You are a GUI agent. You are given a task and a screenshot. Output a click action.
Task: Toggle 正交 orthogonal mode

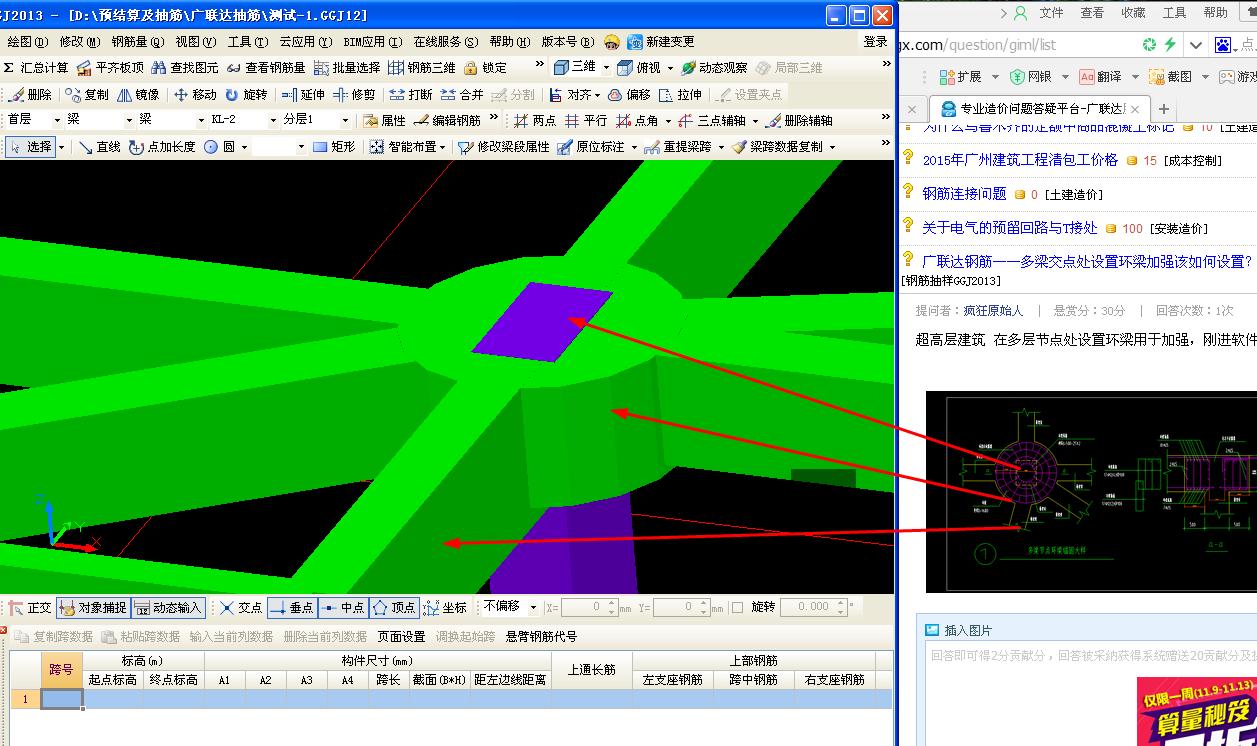30,607
